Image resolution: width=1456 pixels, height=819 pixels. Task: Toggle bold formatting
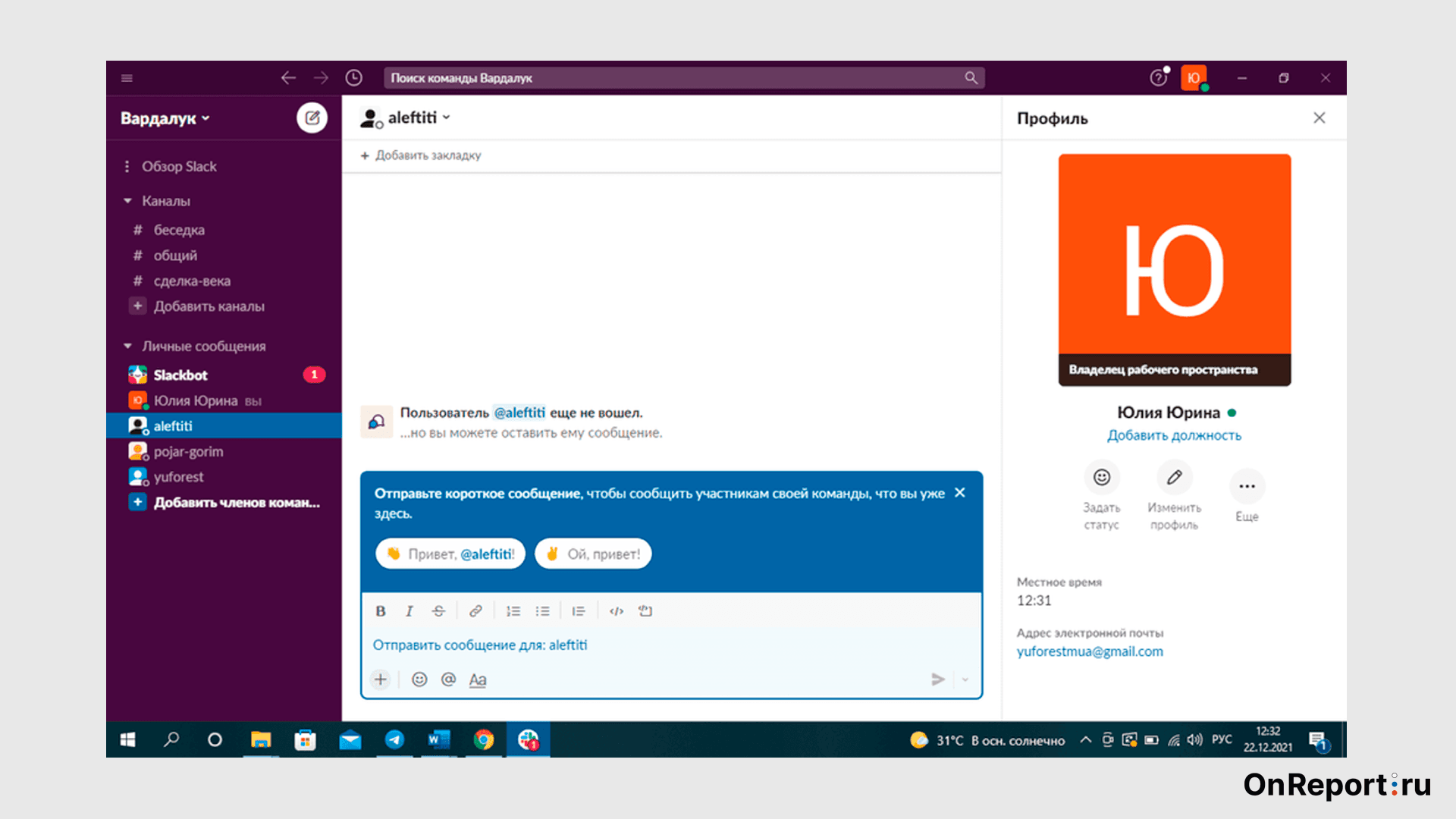[381, 611]
